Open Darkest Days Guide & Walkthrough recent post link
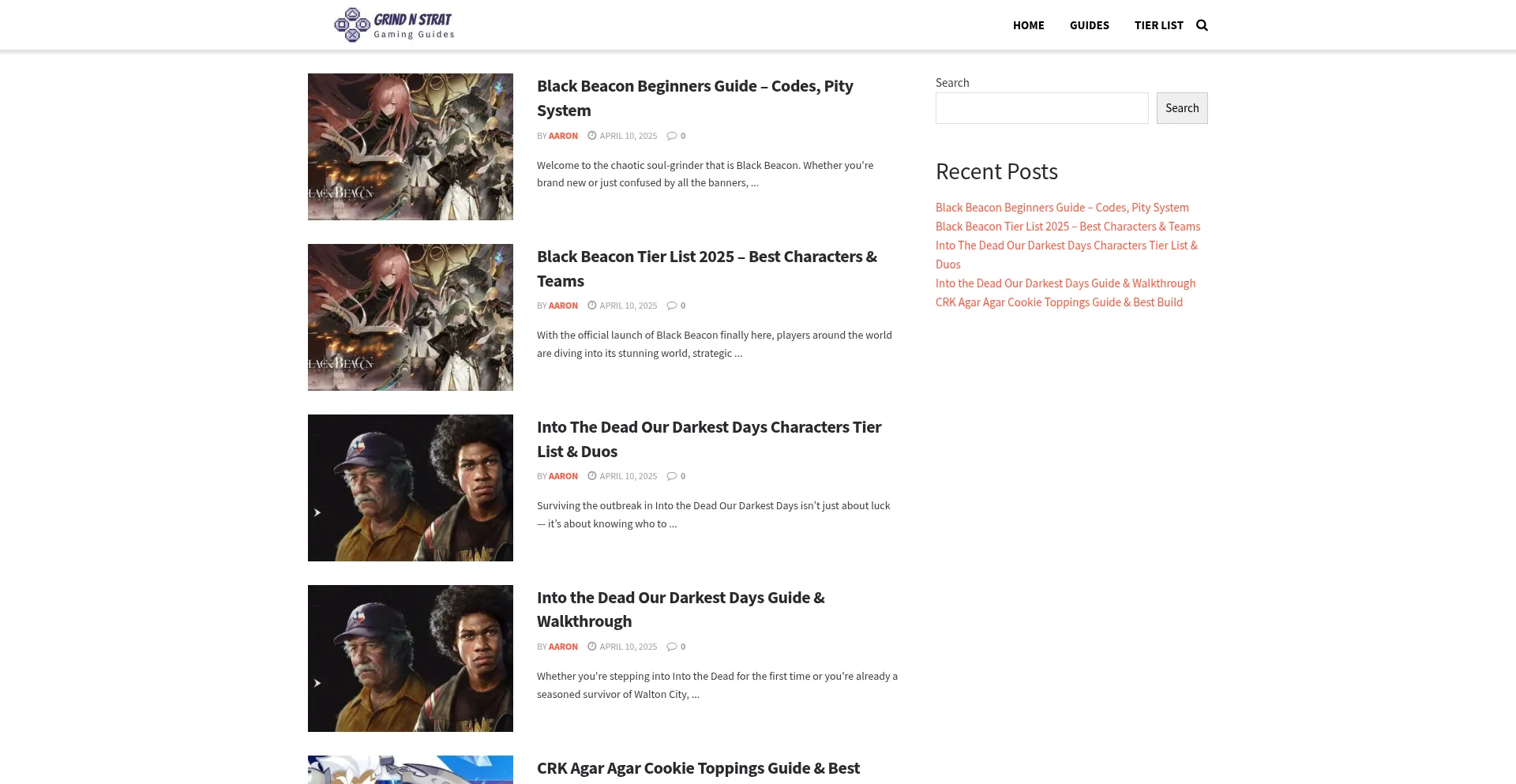The width and height of the screenshot is (1516, 784). click(x=1065, y=283)
